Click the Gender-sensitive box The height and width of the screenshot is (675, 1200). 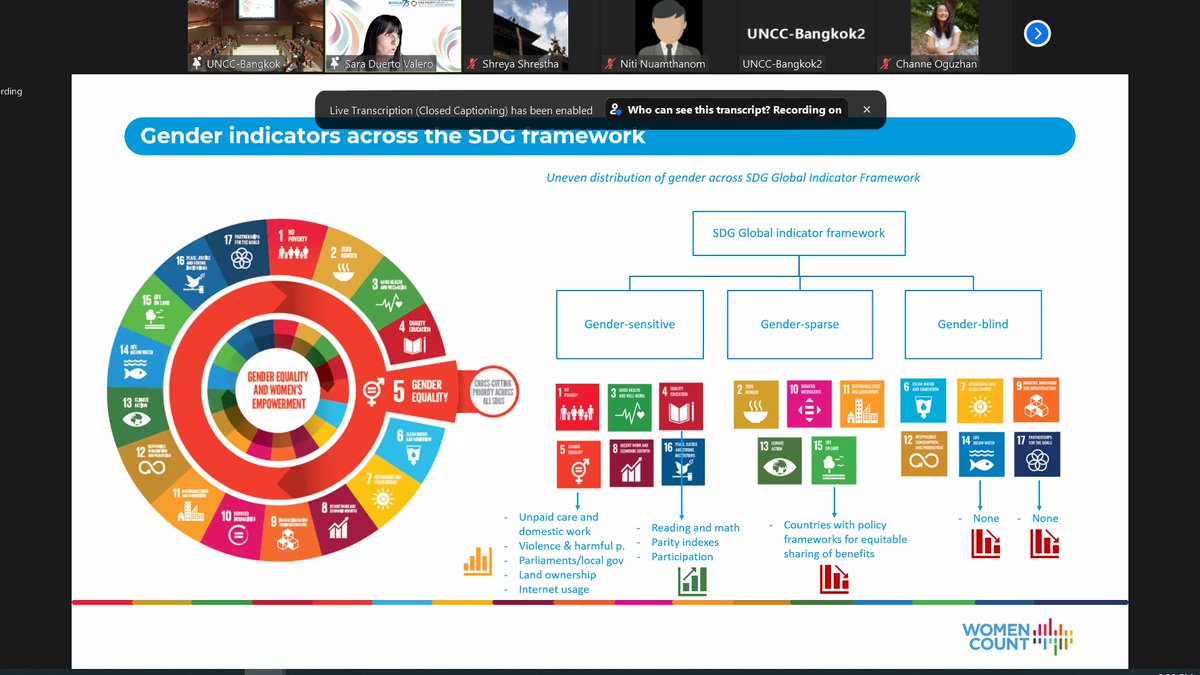(x=629, y=324)
